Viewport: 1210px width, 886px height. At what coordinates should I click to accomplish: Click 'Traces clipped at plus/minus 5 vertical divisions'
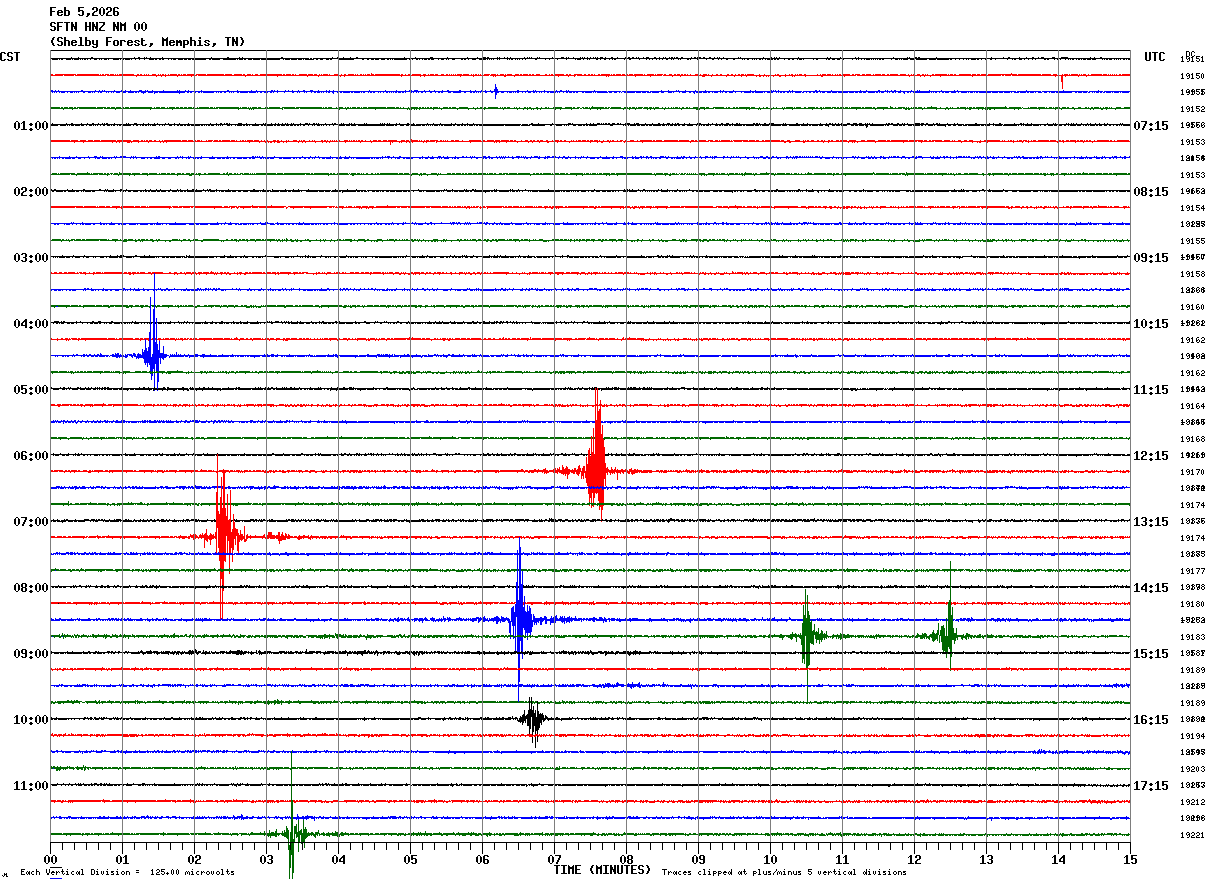click(784, 873)
